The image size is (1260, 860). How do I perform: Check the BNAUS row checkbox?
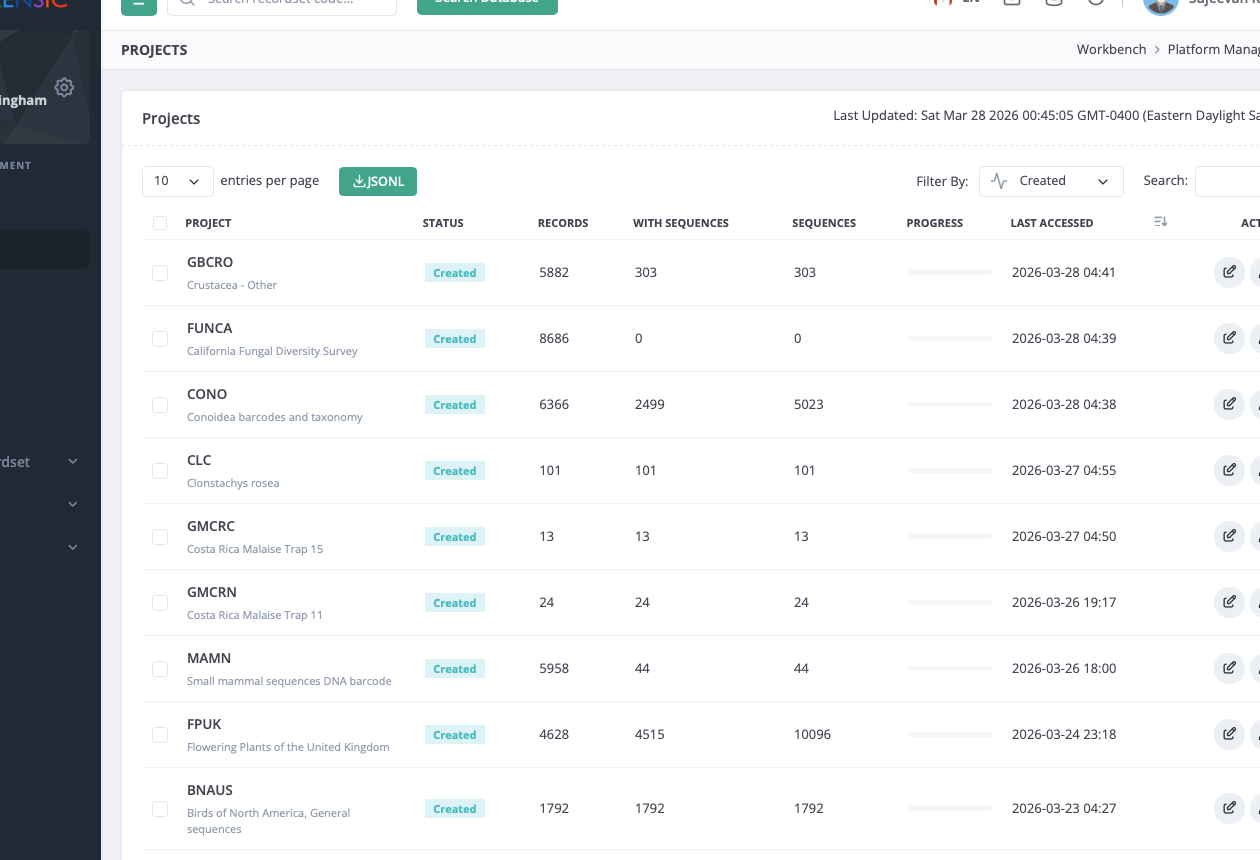pos(160,808)
